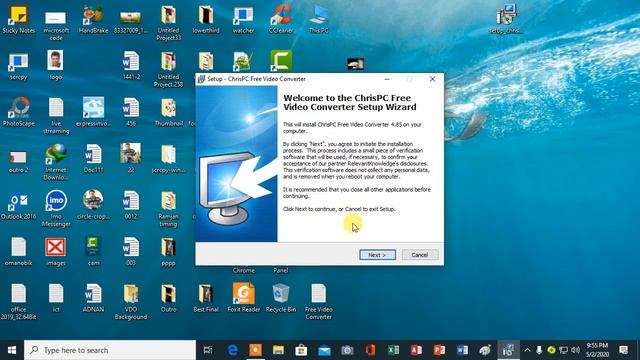Launch PhotoScape from the desktop
The image size is (640, 360).
pos(18,112)
